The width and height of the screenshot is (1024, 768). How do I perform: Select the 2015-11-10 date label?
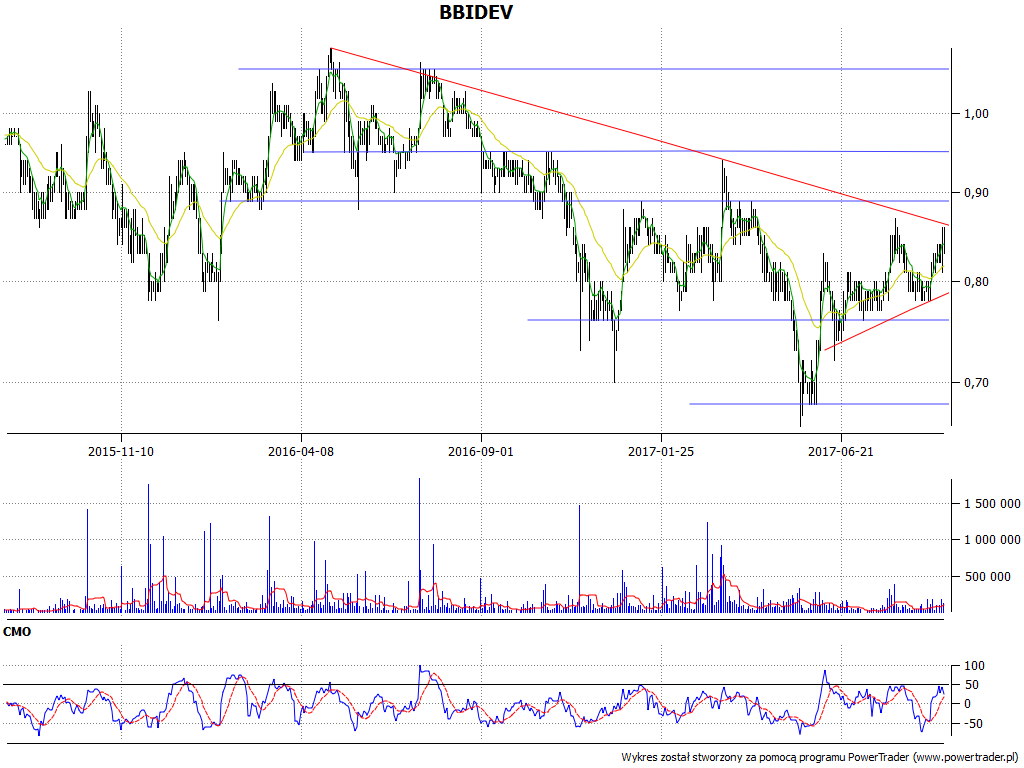121,451
